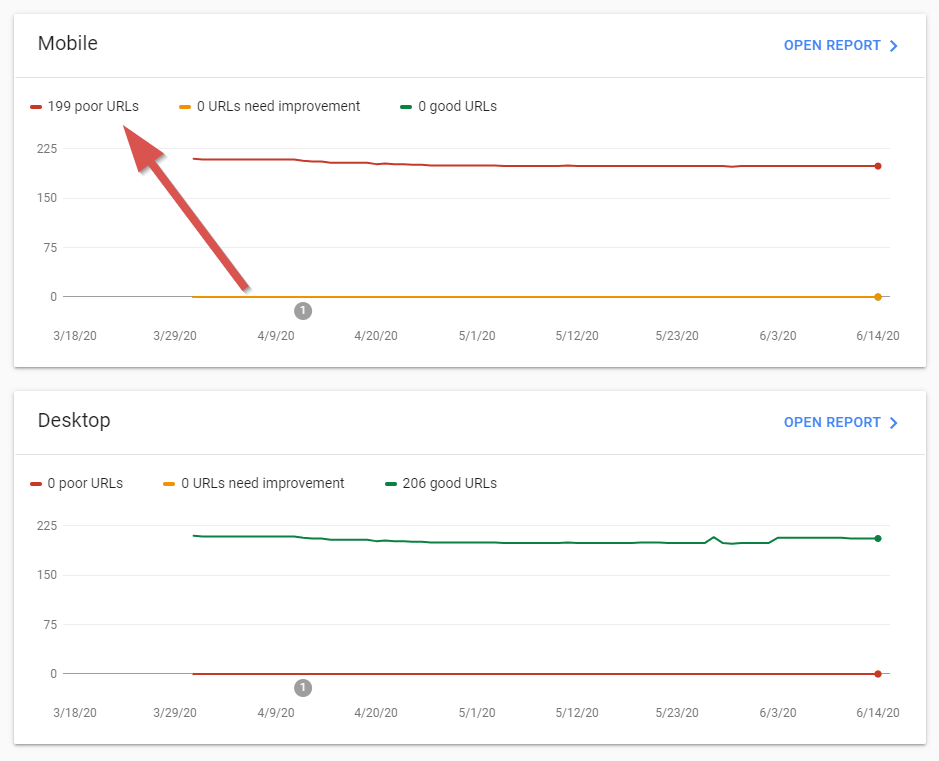Click annotation marker 1 on Desktop chart
The height and width of the screenshot is (761, 939).
coord(303,688)
